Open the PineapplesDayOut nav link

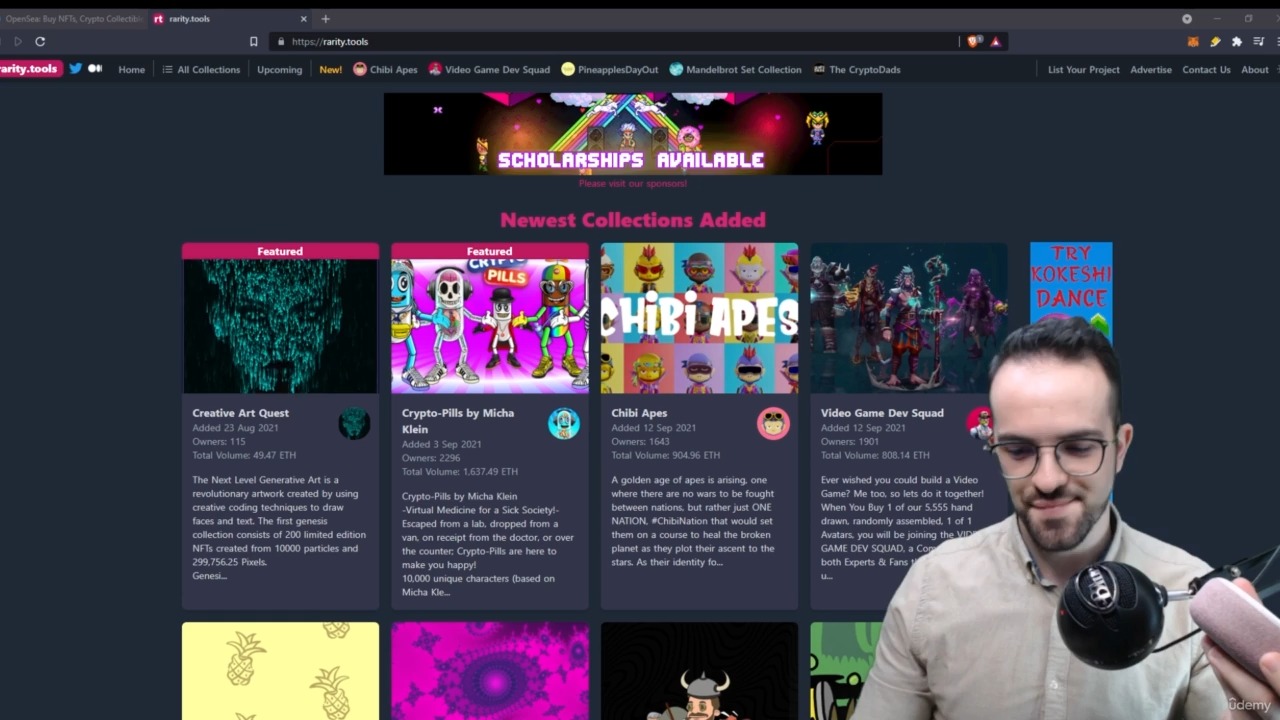click(618, 70)
